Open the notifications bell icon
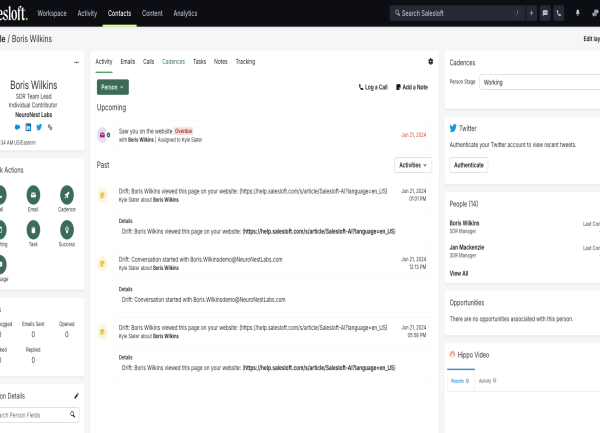The image size is (600, 433). click(x=577, y=13)
